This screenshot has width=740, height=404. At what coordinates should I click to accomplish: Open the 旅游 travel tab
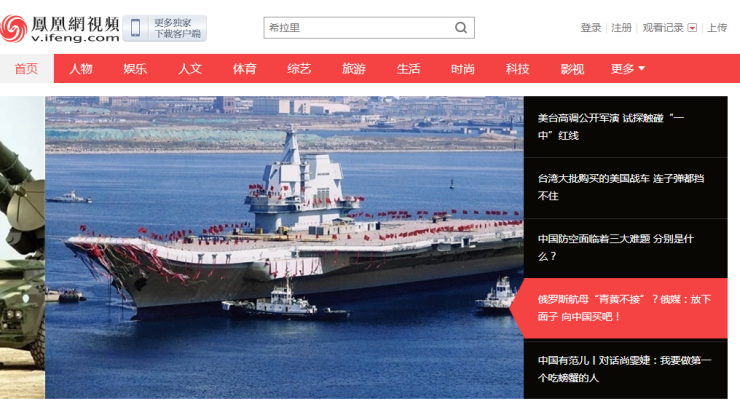[353, 69]
